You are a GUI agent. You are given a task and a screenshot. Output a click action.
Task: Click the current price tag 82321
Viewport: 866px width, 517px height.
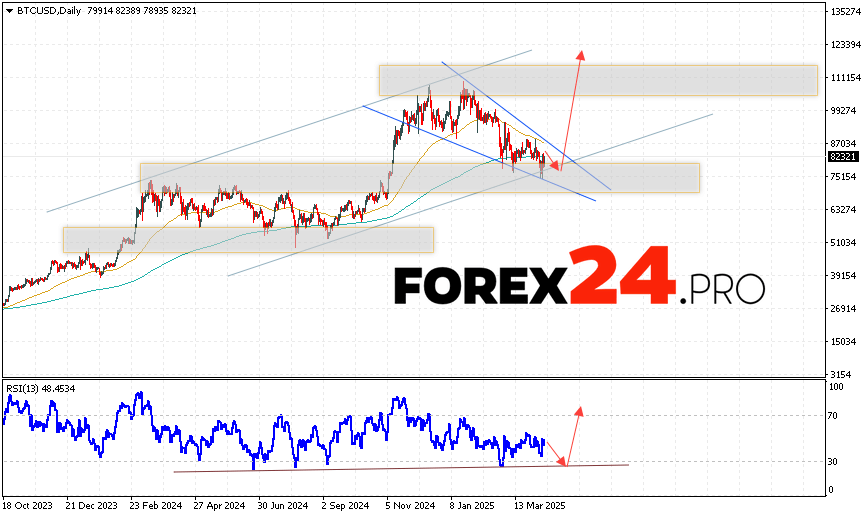842,157
